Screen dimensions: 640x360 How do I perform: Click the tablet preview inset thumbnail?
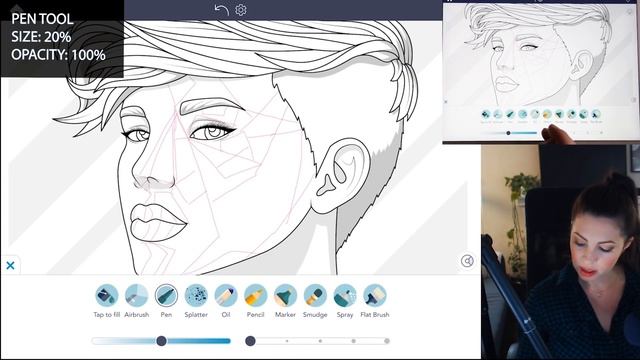pos(540,72)
